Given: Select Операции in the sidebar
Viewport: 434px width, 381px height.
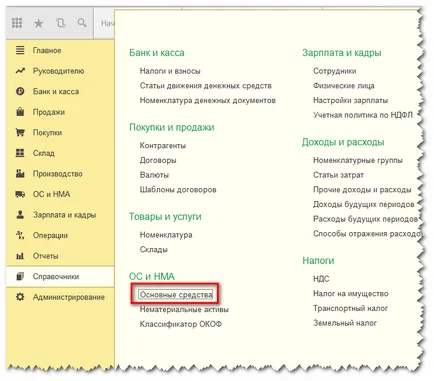Looking at the screenshot, I should coord(50,235).
